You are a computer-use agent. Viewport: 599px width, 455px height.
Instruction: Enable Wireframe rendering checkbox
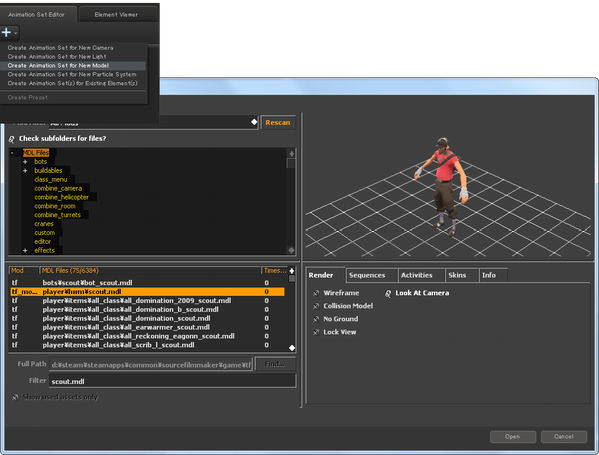[x=316, y=293]
